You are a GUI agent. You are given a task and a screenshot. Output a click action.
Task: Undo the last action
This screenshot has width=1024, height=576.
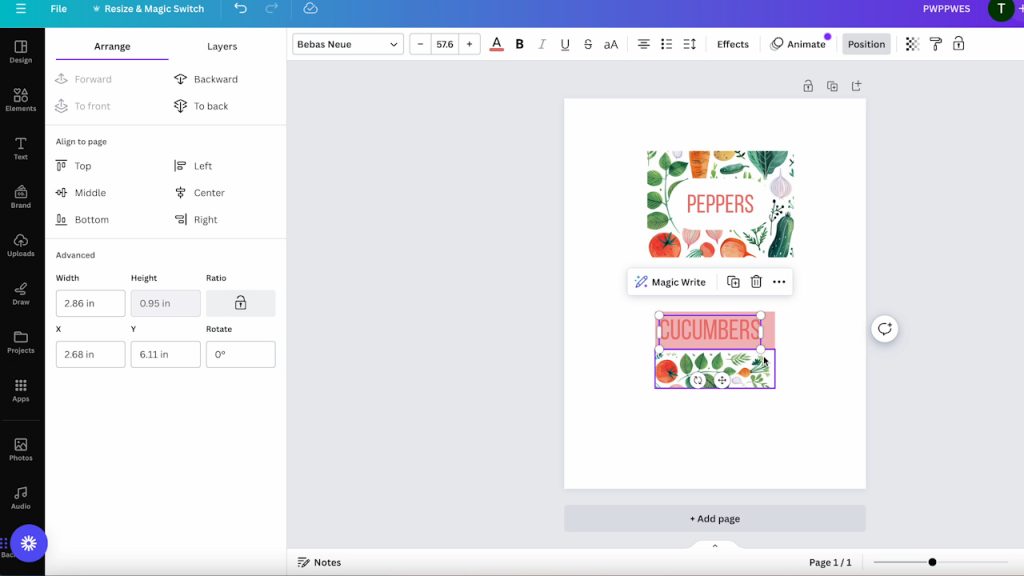pos(240,9)
